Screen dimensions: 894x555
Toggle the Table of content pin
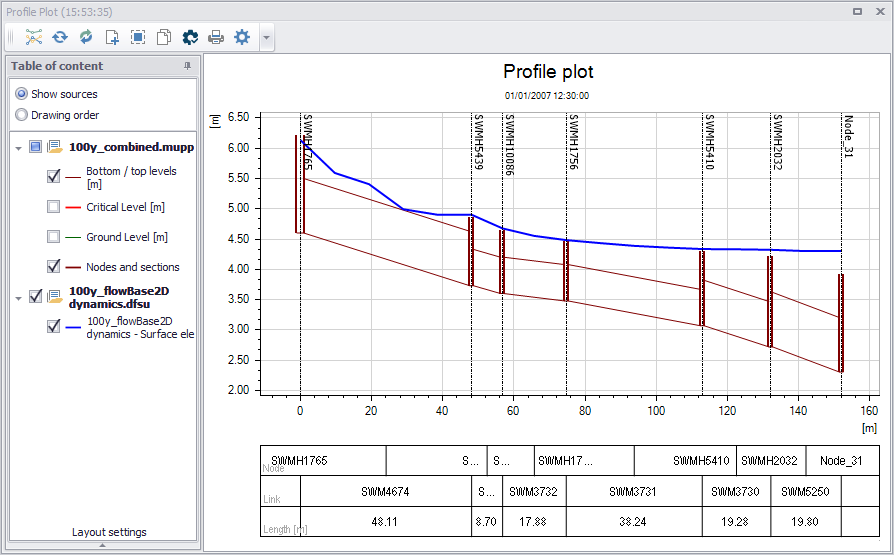(x=188, y=66)
